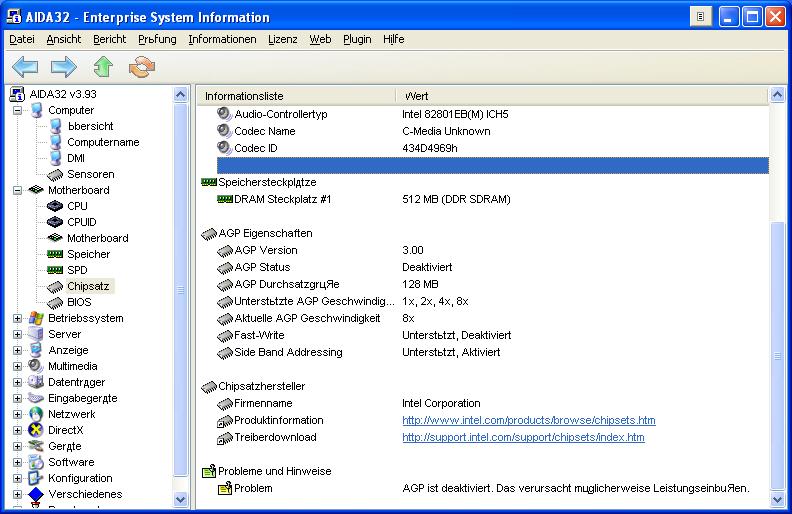Image resolution: width=792 pixels, height=514 pixels.
Task: Click the blue forward arrow toolbar button
Action: tap(64, 67)
